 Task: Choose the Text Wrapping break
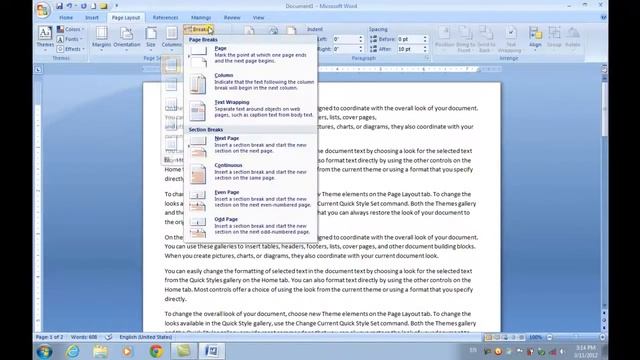pyautogui.click(x=251, y=109)
